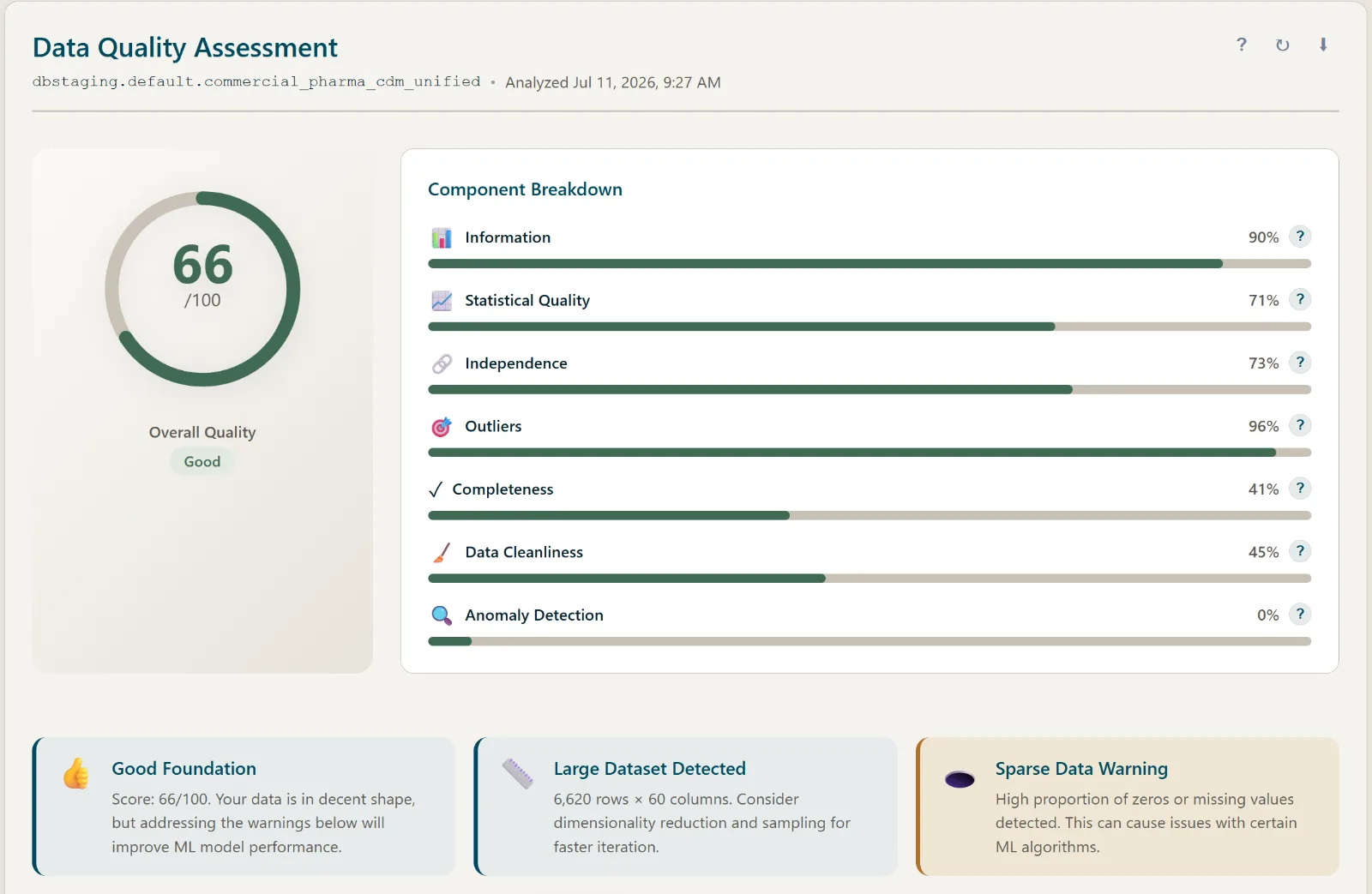
Task: Click the 45% Data Cleanliness value
Action: click(x=1263, y=552)
